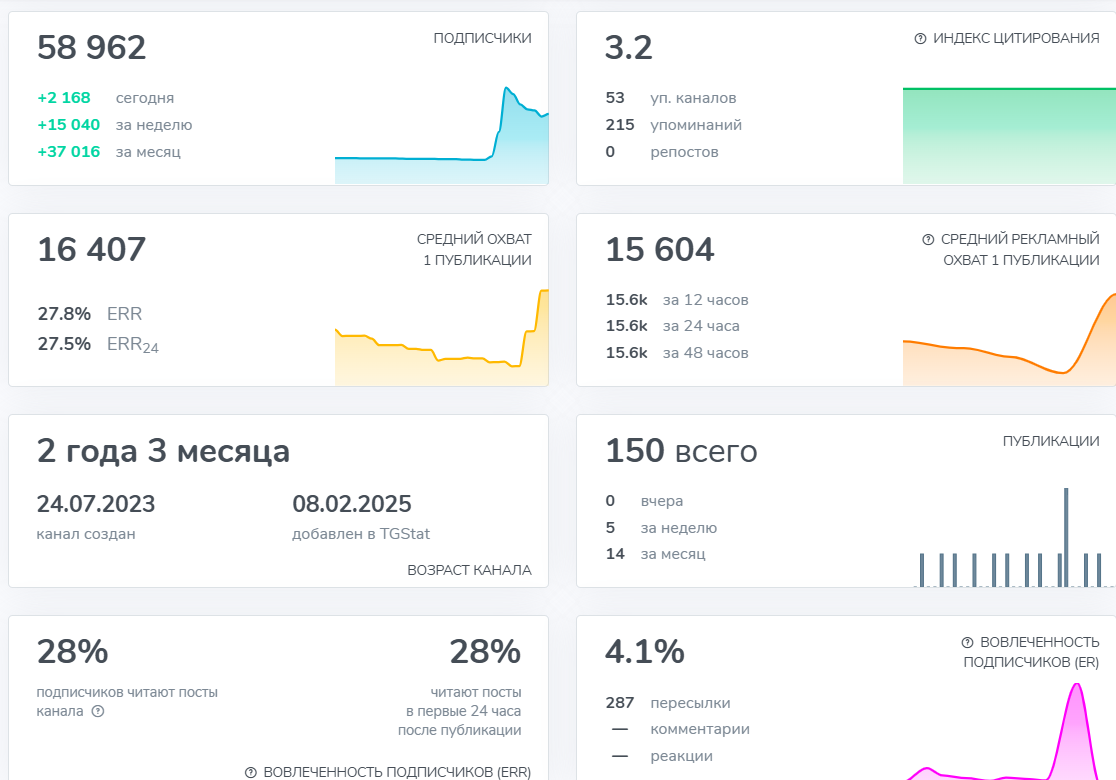Click question icon after 'подписчиков читают посты канала'
This screenshot has height=780, width=1116.
[98, 712]
